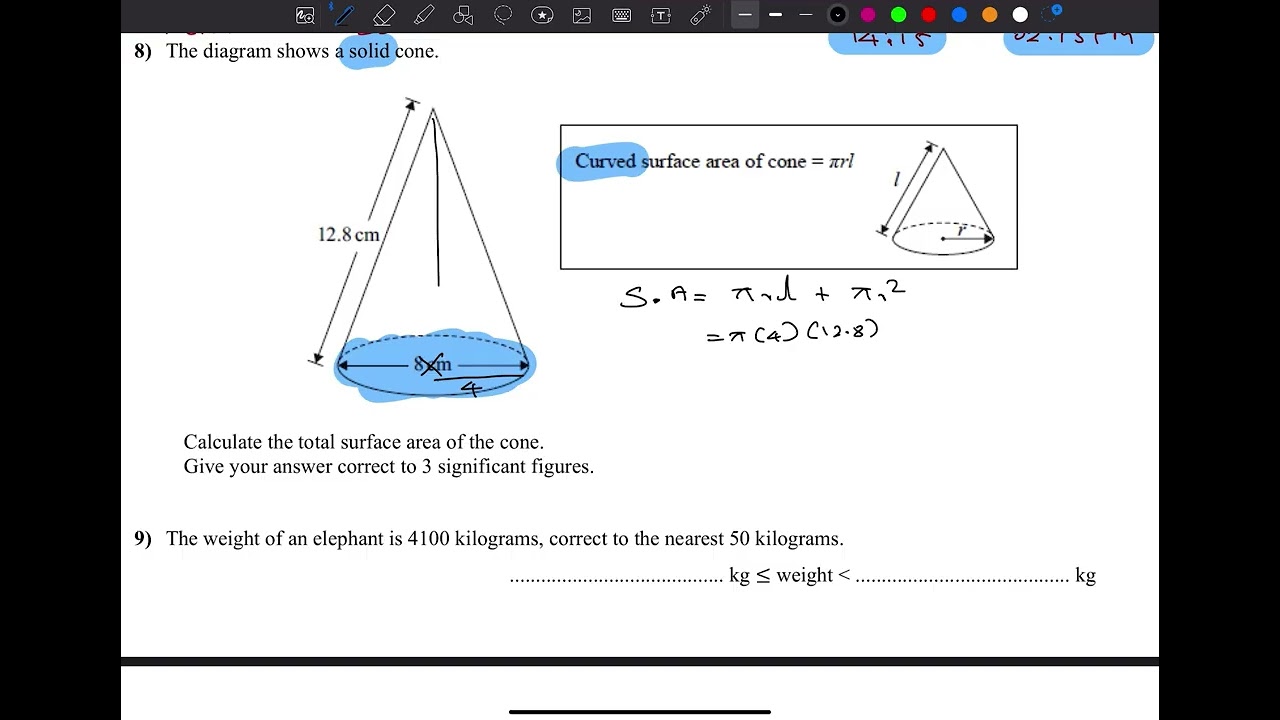Image resolution: width=1280 pixels, height=720 pixels.
Task: Select the lasso selection tool
Action: tap(503, 15)
